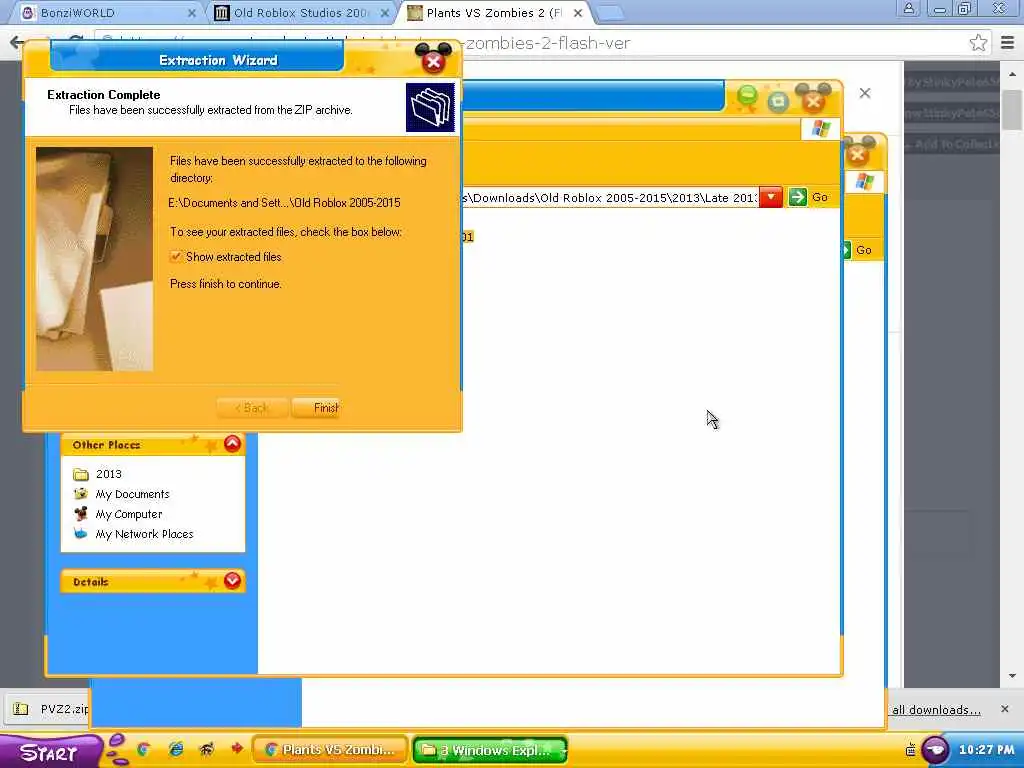1024x768 pixels.
Task: Click the Chrome back arrow
Action: click(x=17, y=42)
